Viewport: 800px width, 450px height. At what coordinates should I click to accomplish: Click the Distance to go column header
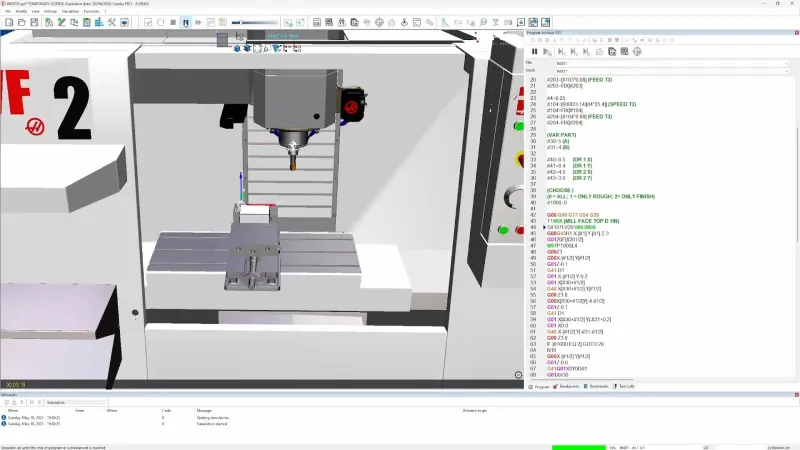(474, 410)
